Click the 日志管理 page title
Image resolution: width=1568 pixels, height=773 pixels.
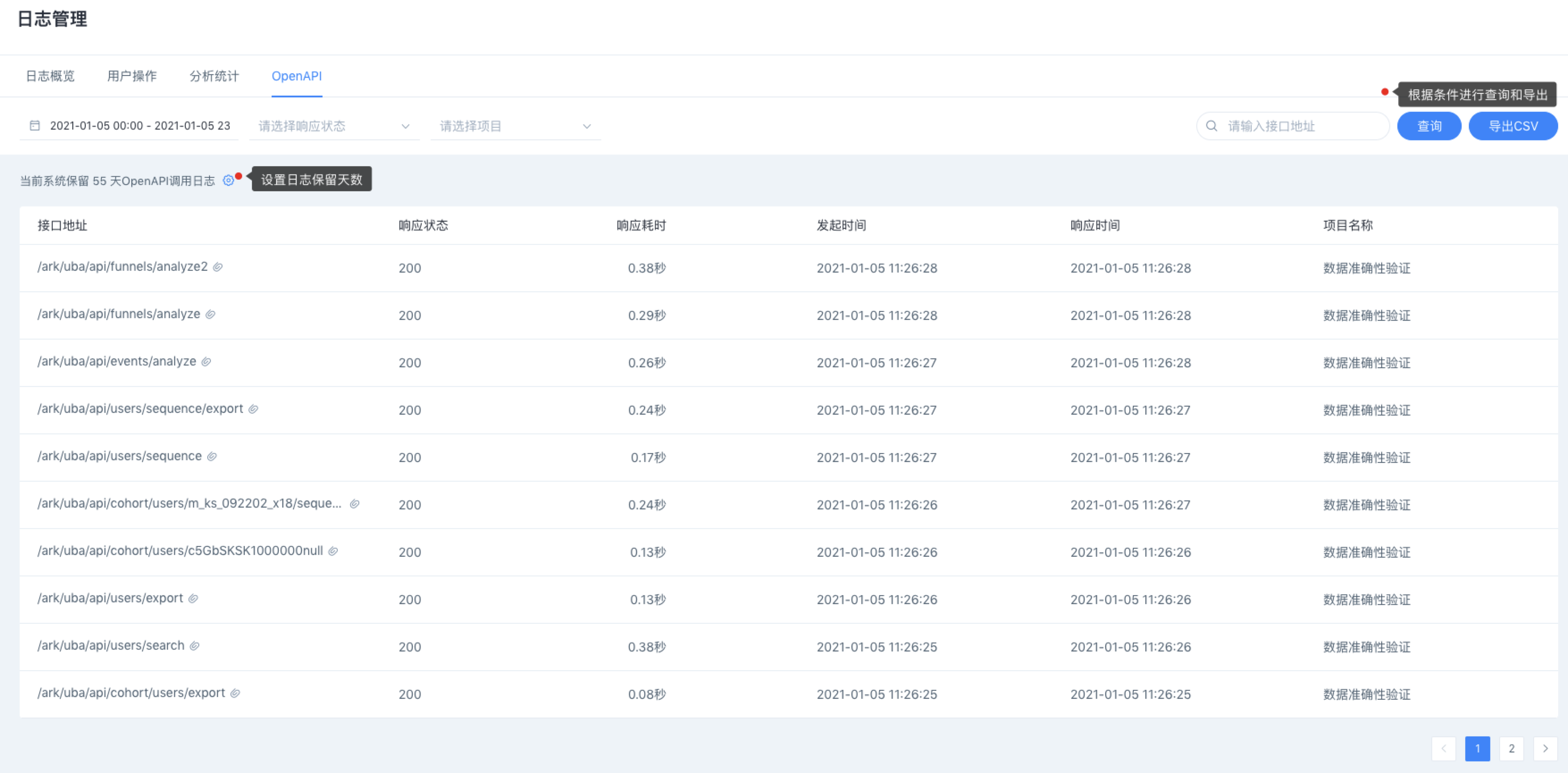click(x=52, y=19)
